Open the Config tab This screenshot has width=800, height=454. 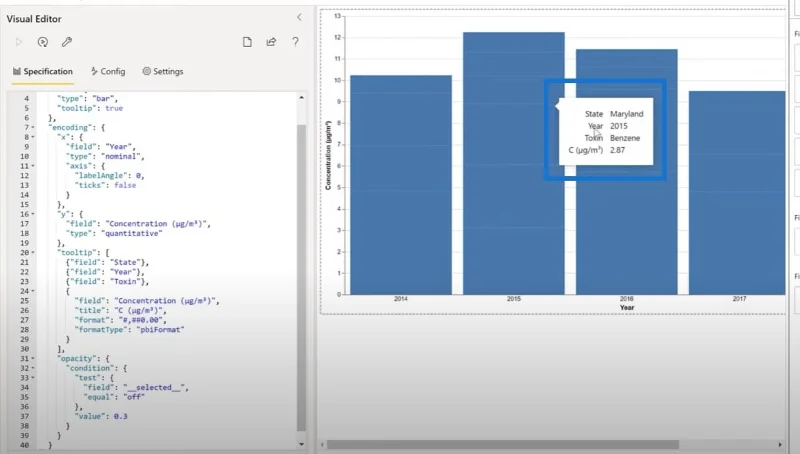(x=108, y=71)
